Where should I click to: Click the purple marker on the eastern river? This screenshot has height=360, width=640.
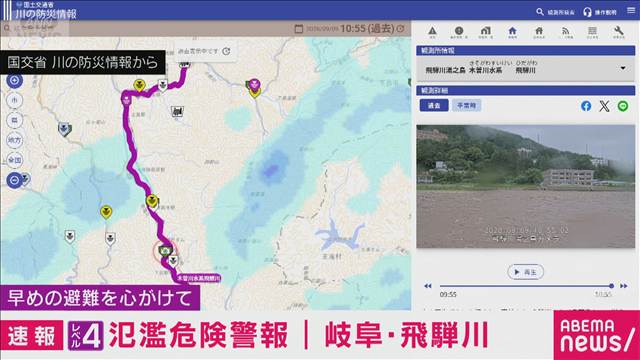tap(255, 84)
